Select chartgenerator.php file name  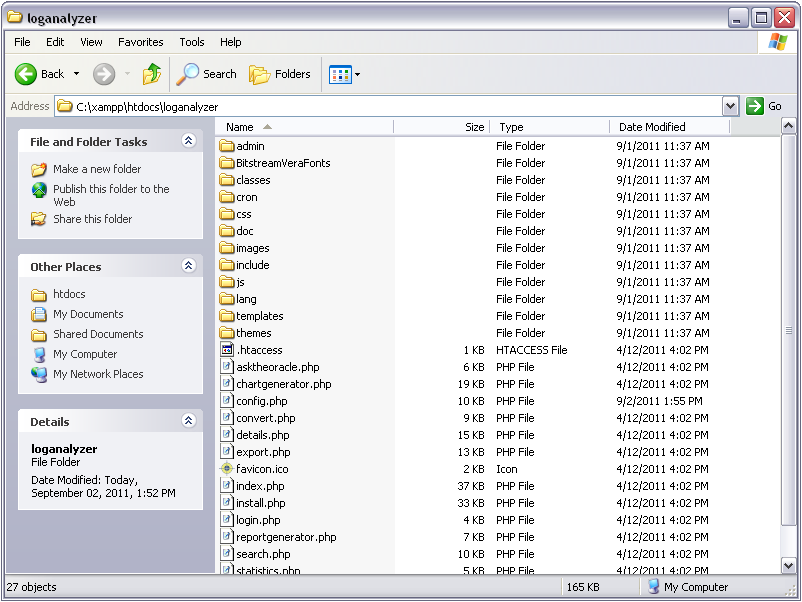[x=284, y=384]
